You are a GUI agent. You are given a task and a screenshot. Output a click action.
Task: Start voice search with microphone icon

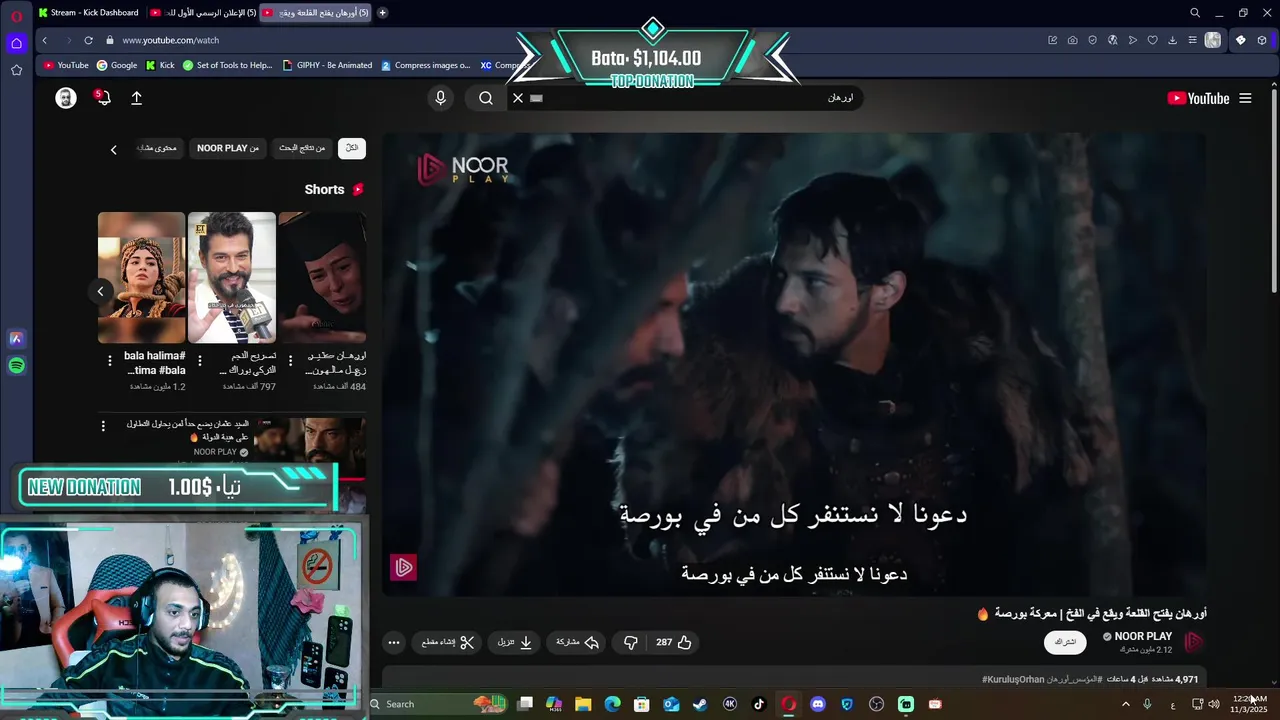(440, 98)
